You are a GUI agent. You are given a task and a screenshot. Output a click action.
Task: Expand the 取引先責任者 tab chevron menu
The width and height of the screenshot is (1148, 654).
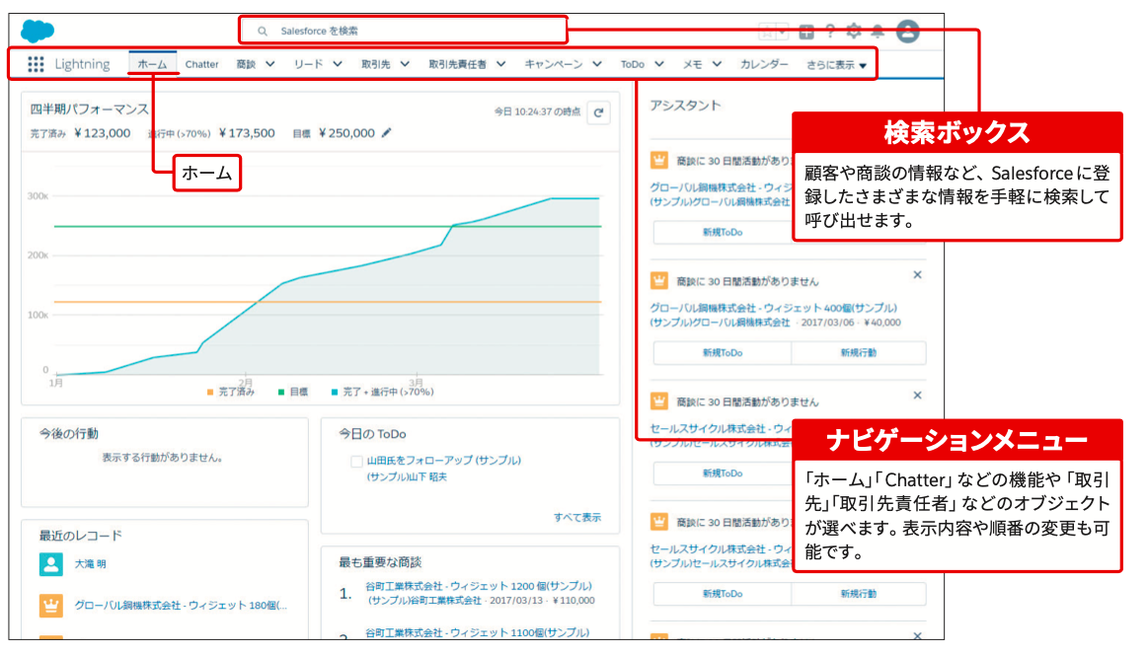click(x=501, y=64)
